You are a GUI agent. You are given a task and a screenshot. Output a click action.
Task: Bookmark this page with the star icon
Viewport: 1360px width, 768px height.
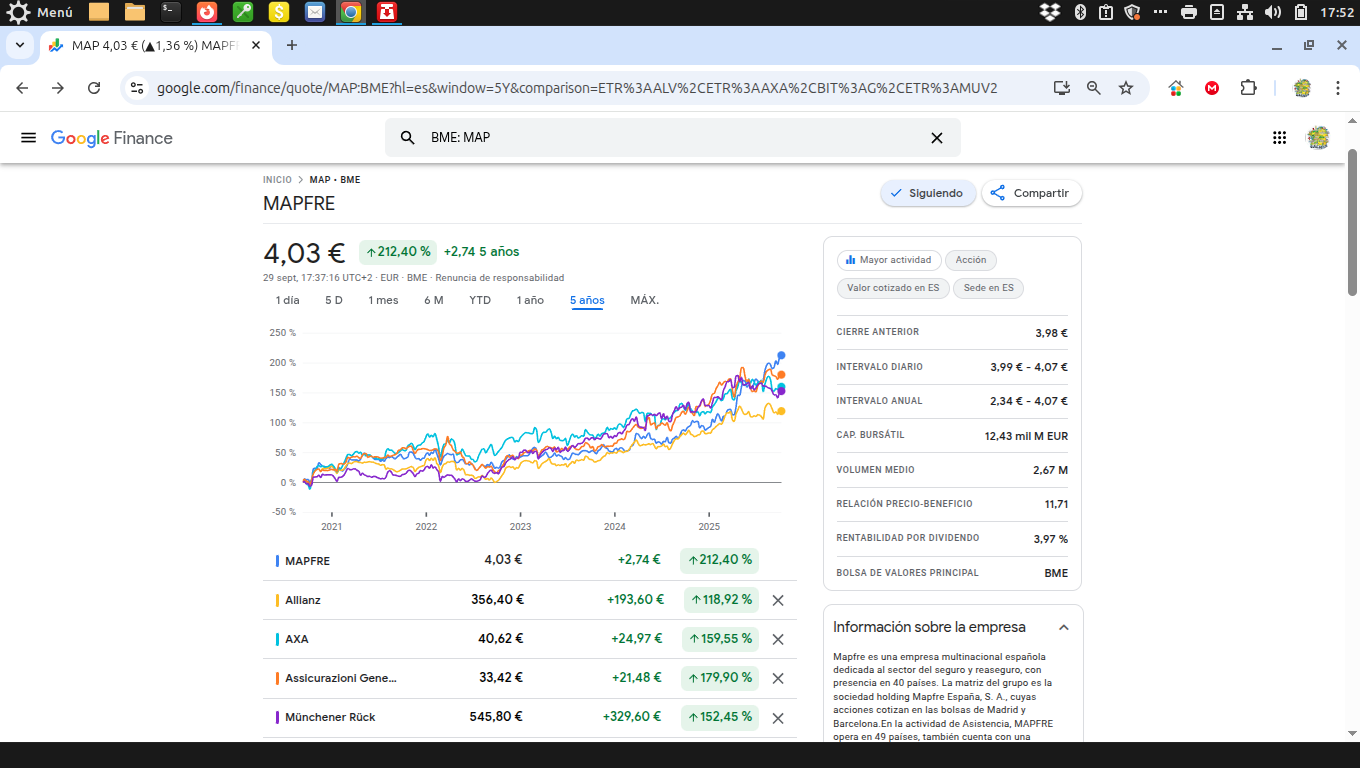click(x=1126, y=88)
